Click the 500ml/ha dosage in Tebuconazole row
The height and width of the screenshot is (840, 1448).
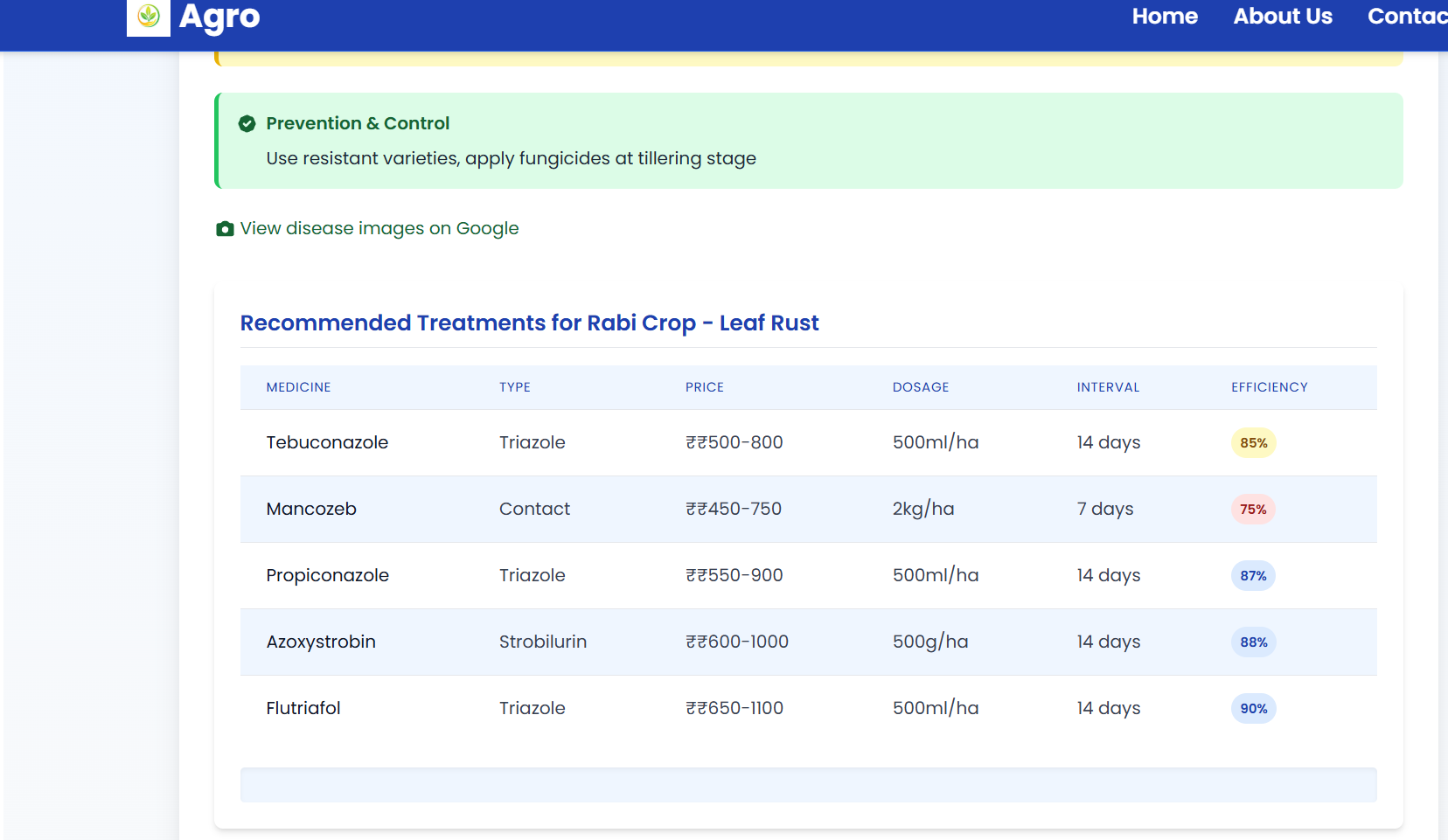pos(936,443)
